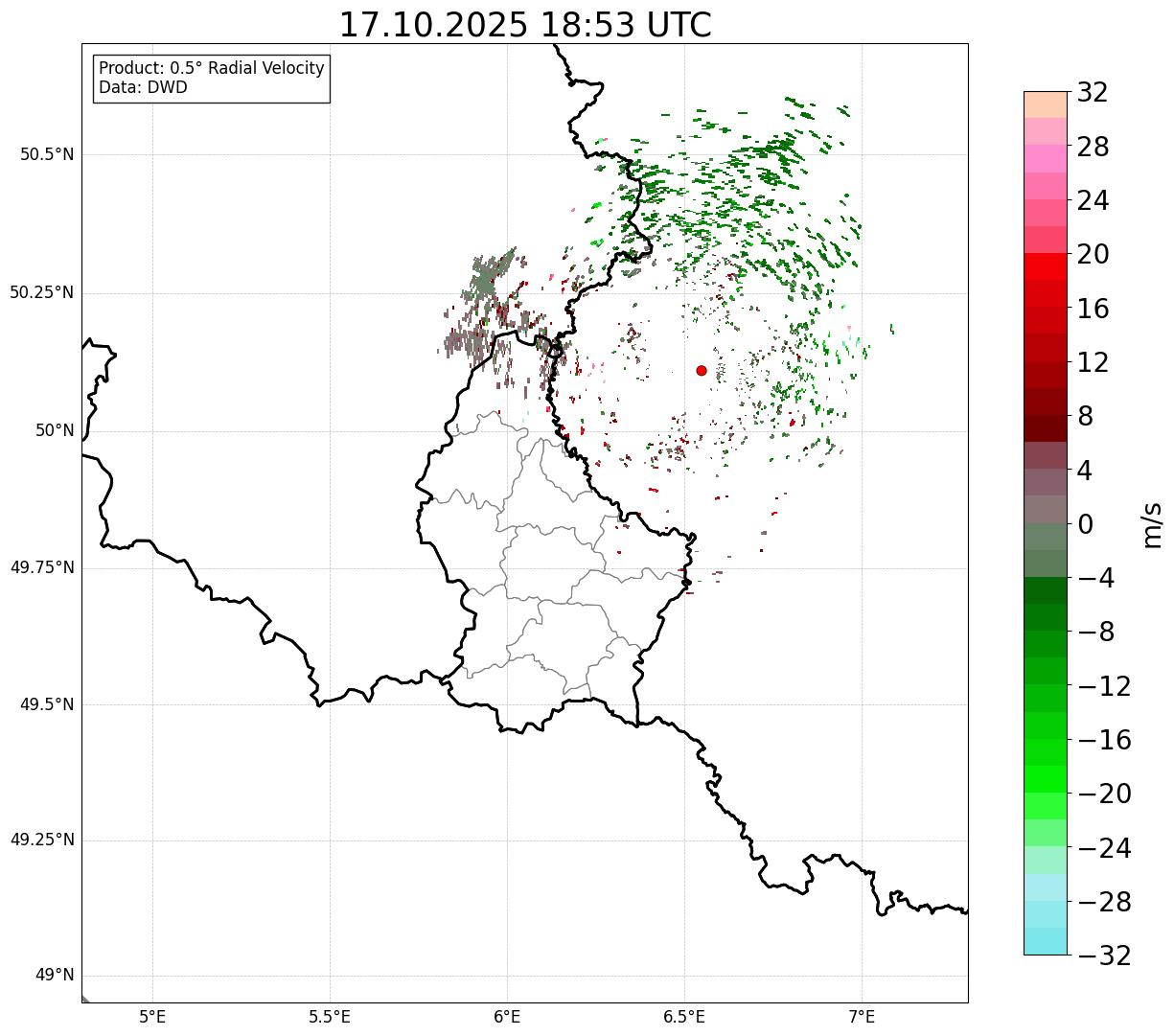This screenshot has width=1174, height=1036.
Task: Click the 'Product: 0.5° Radial Velocity' label
Action: click(212, 69)
